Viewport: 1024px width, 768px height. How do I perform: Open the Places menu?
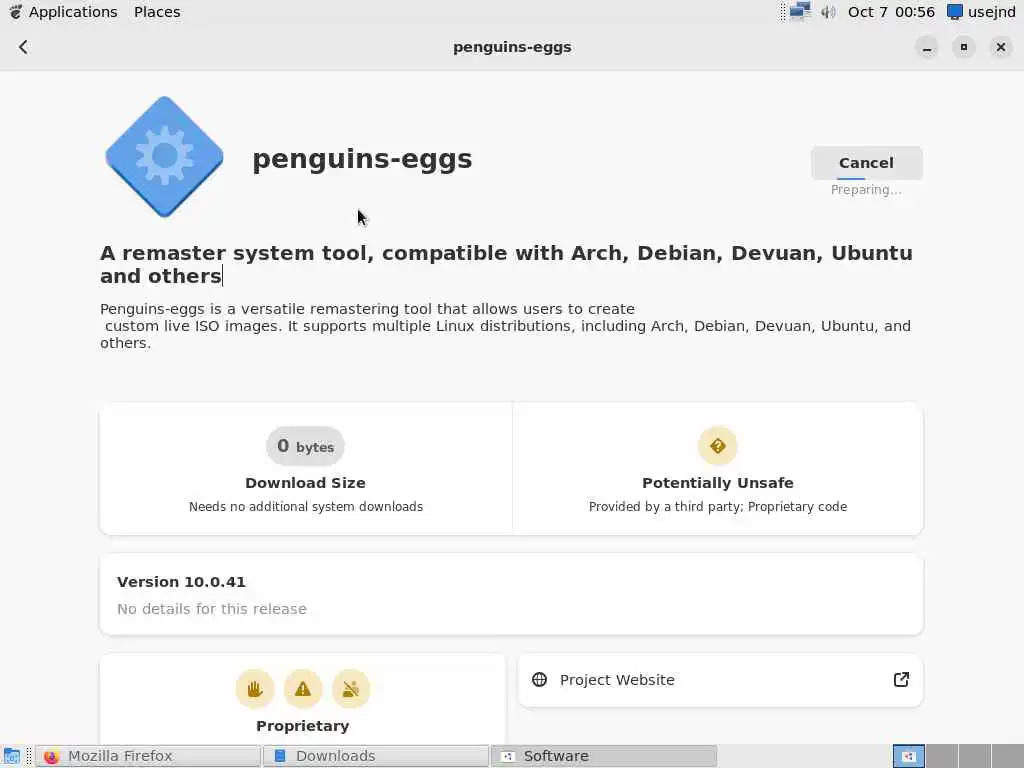(157, 12)
